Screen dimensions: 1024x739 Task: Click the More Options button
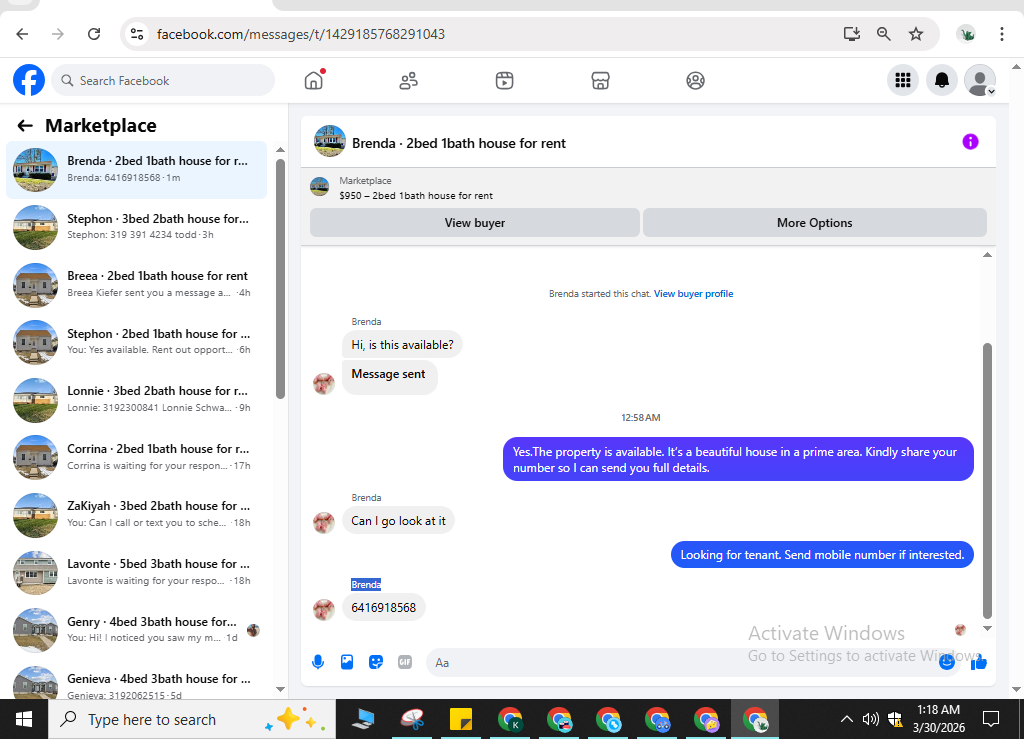coord(814,223)
